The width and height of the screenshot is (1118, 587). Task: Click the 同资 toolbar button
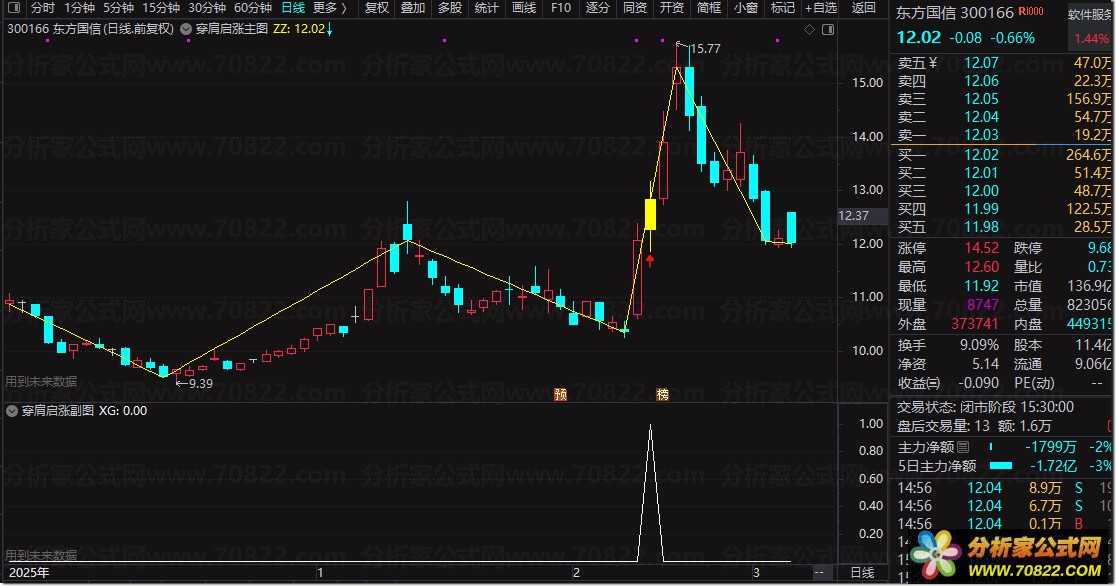coord(635,8)
